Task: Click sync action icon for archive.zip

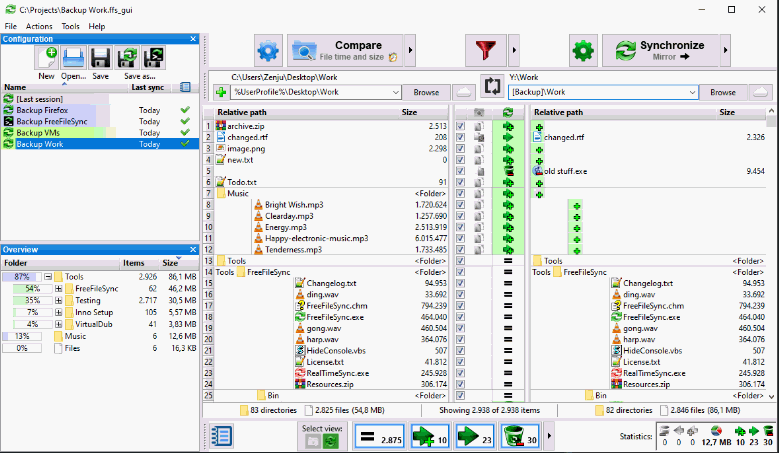Action: coord(508,126)
